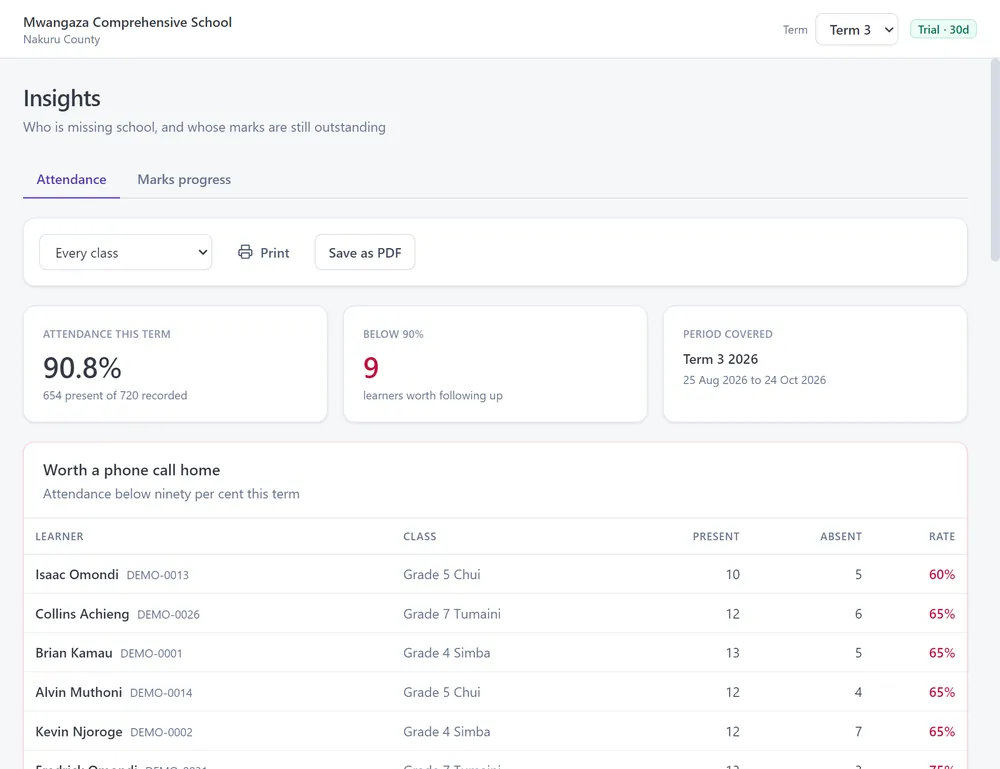
Task: Click learner ID DEMO-0014
Action: pos(161,693)
